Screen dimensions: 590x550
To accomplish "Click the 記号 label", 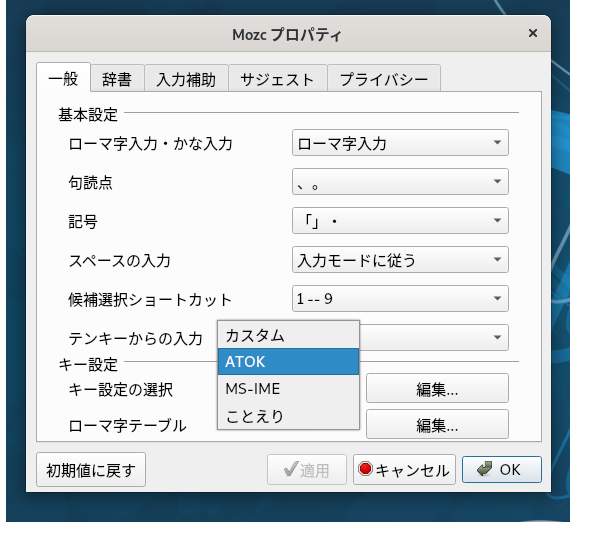I will [x=83, y=222].
